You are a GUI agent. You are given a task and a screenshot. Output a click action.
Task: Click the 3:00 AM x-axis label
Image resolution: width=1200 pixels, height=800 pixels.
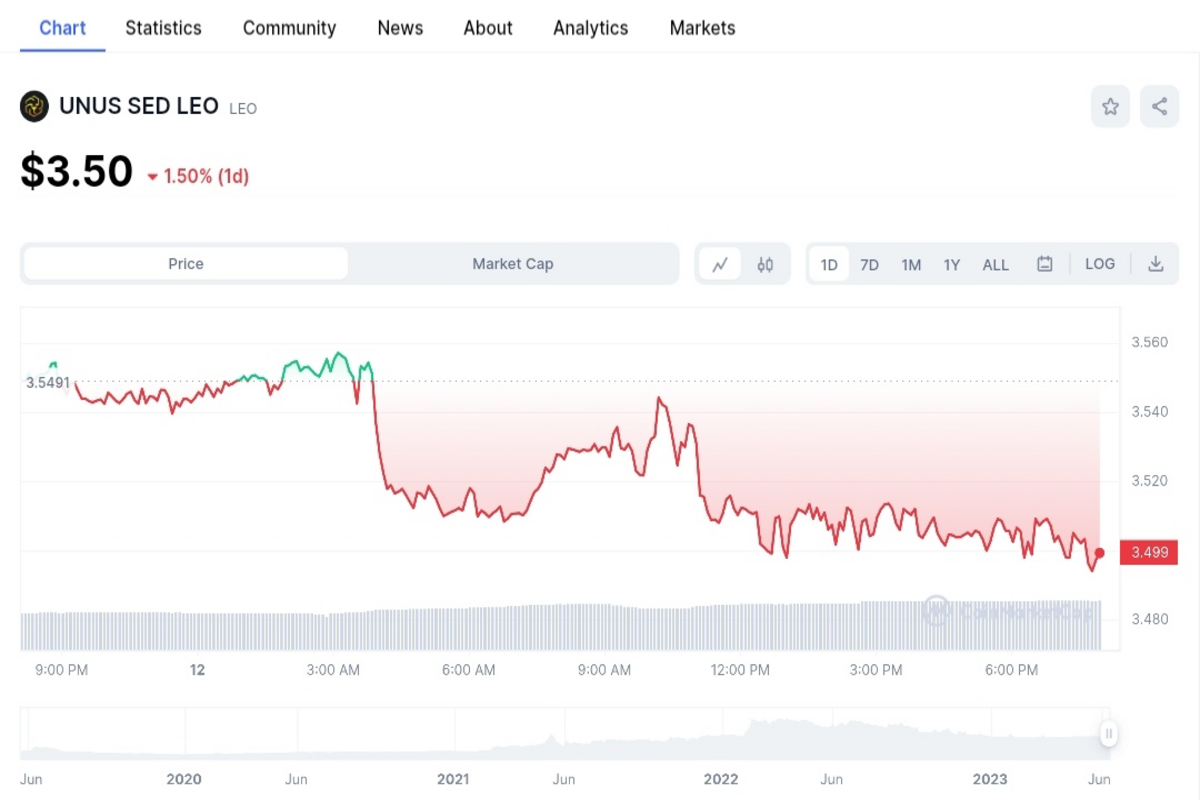point(333,670)
